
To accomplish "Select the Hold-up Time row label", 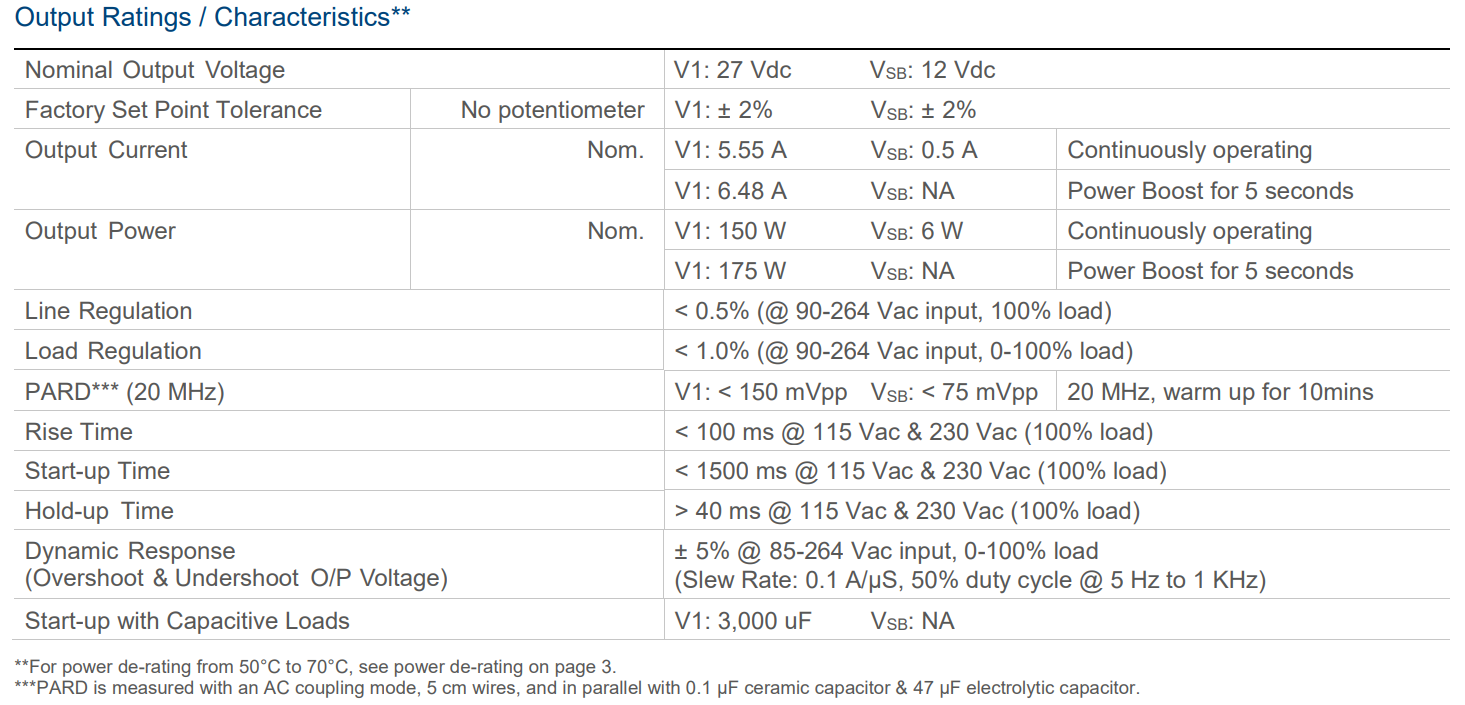I will click(x=99, y=511).
